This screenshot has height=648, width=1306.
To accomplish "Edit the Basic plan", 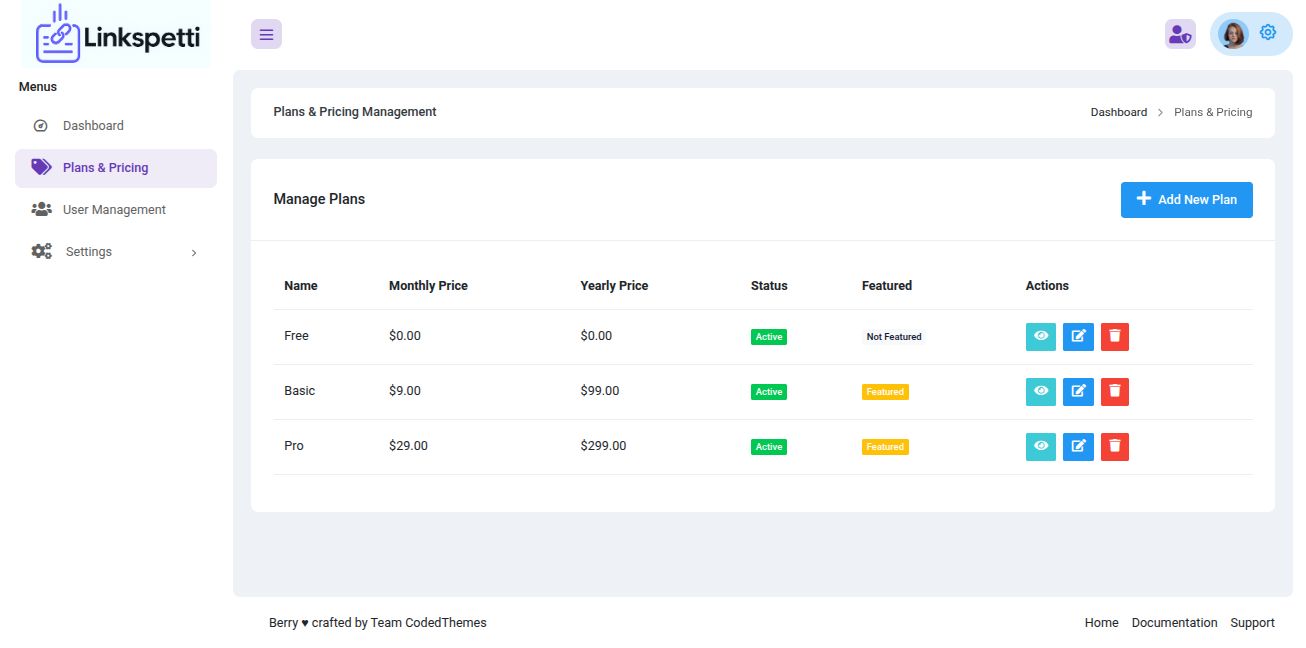I will pyautogui.click(x=1078, y=392).
